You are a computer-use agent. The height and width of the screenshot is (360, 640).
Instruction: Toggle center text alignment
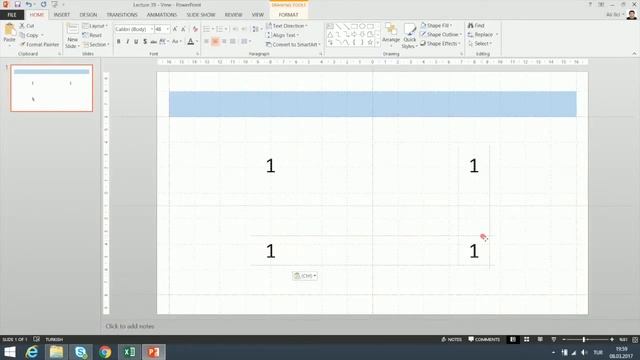[215, 42]
